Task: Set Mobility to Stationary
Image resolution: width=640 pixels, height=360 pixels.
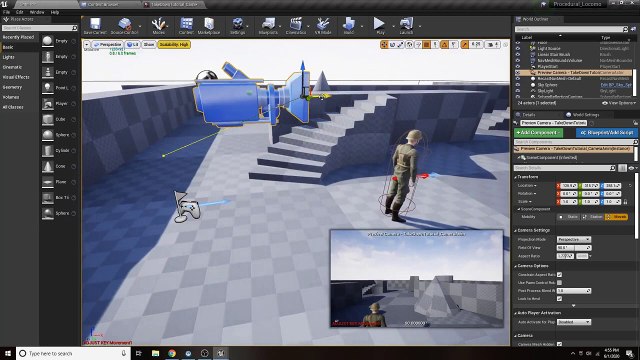Action: pyautogui.click(x=593, y=217)
